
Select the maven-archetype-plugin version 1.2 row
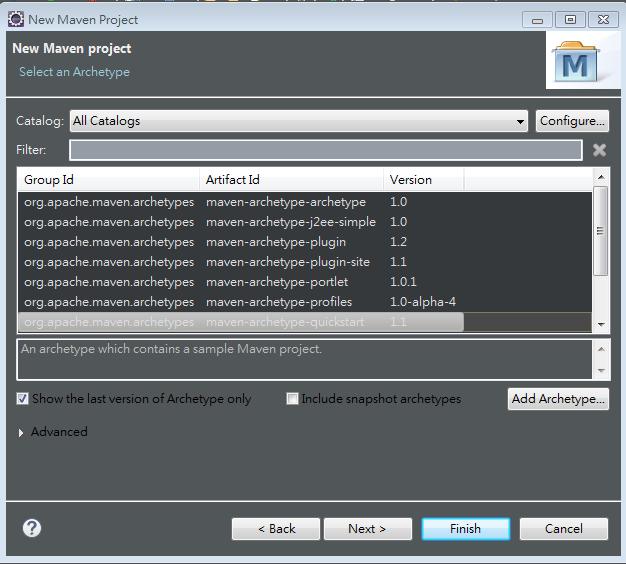(305, 242)
